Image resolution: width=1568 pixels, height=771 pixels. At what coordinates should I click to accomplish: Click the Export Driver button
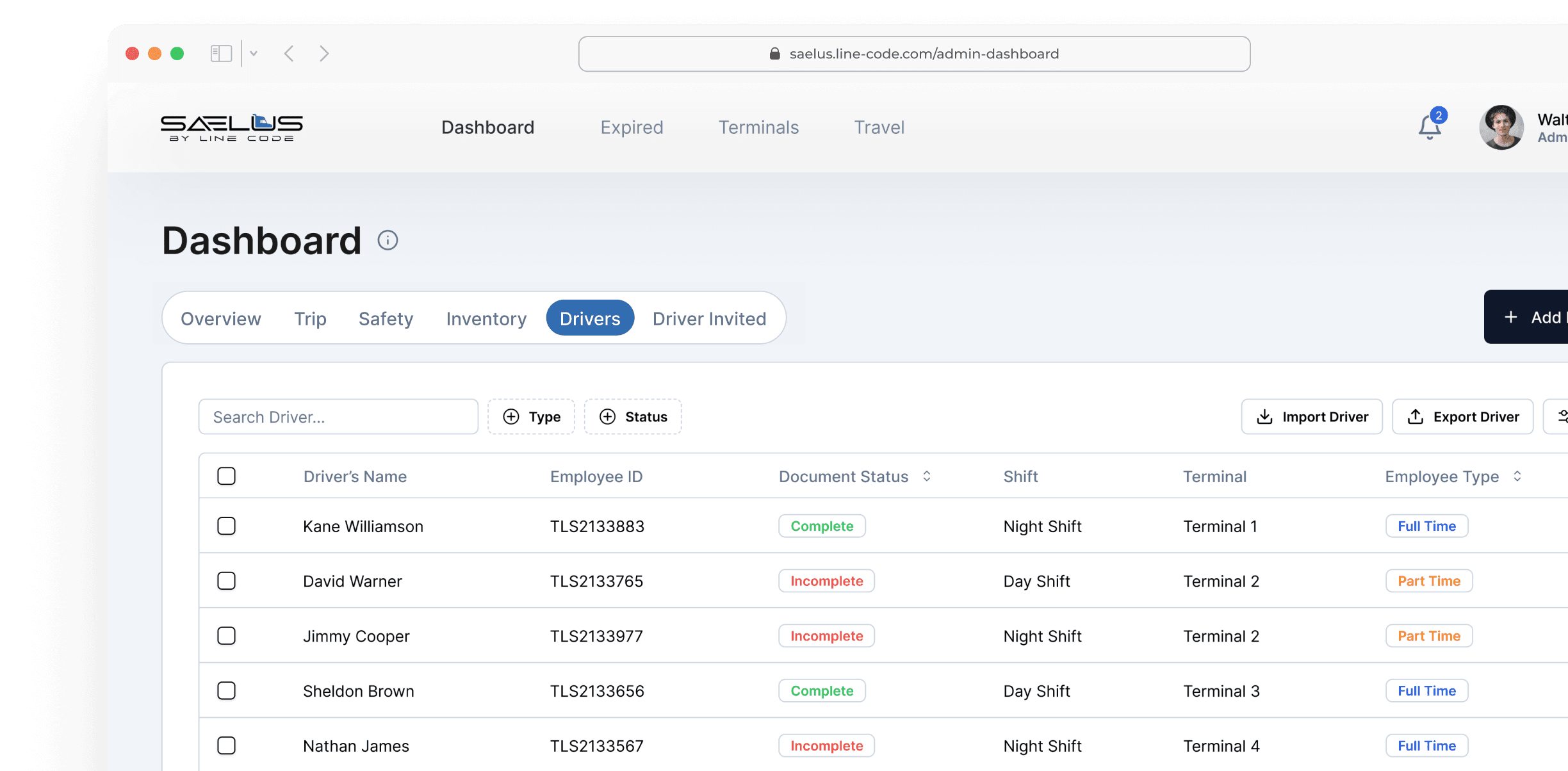pos(1462,417)
